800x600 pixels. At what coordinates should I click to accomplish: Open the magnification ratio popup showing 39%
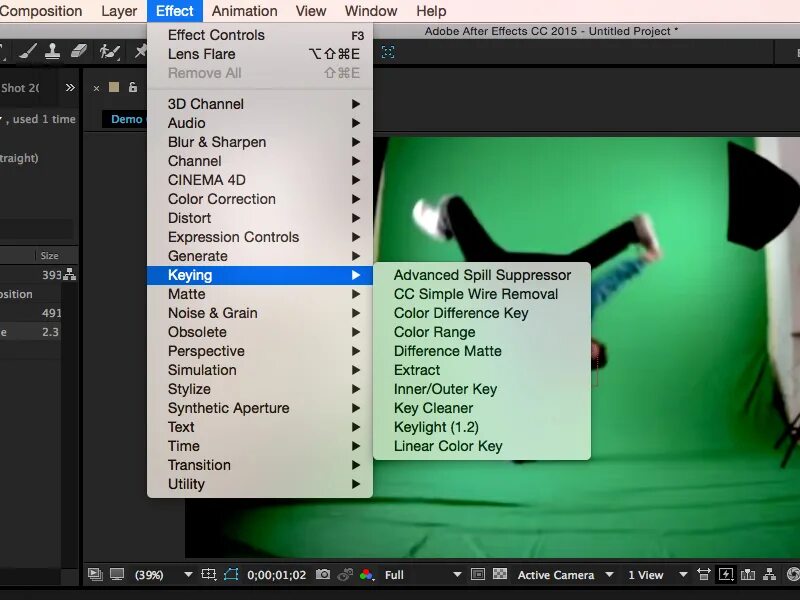[x=150, y=574]
